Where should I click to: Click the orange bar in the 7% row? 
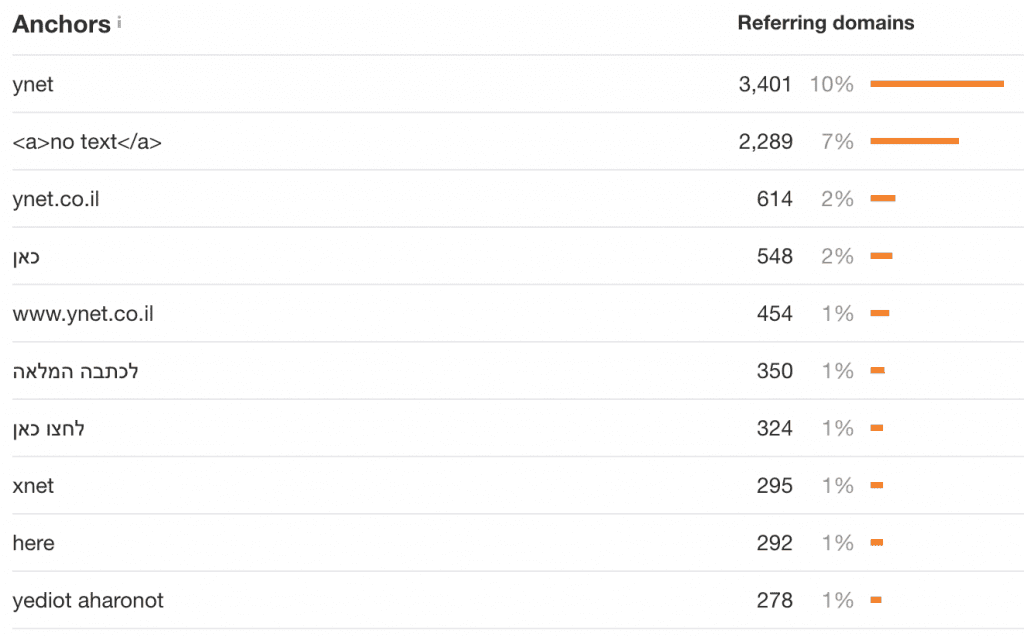914,141
